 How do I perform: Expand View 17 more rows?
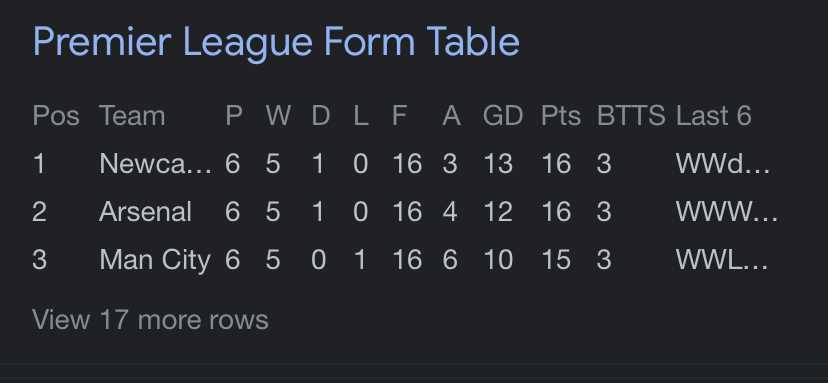(150, 320)
